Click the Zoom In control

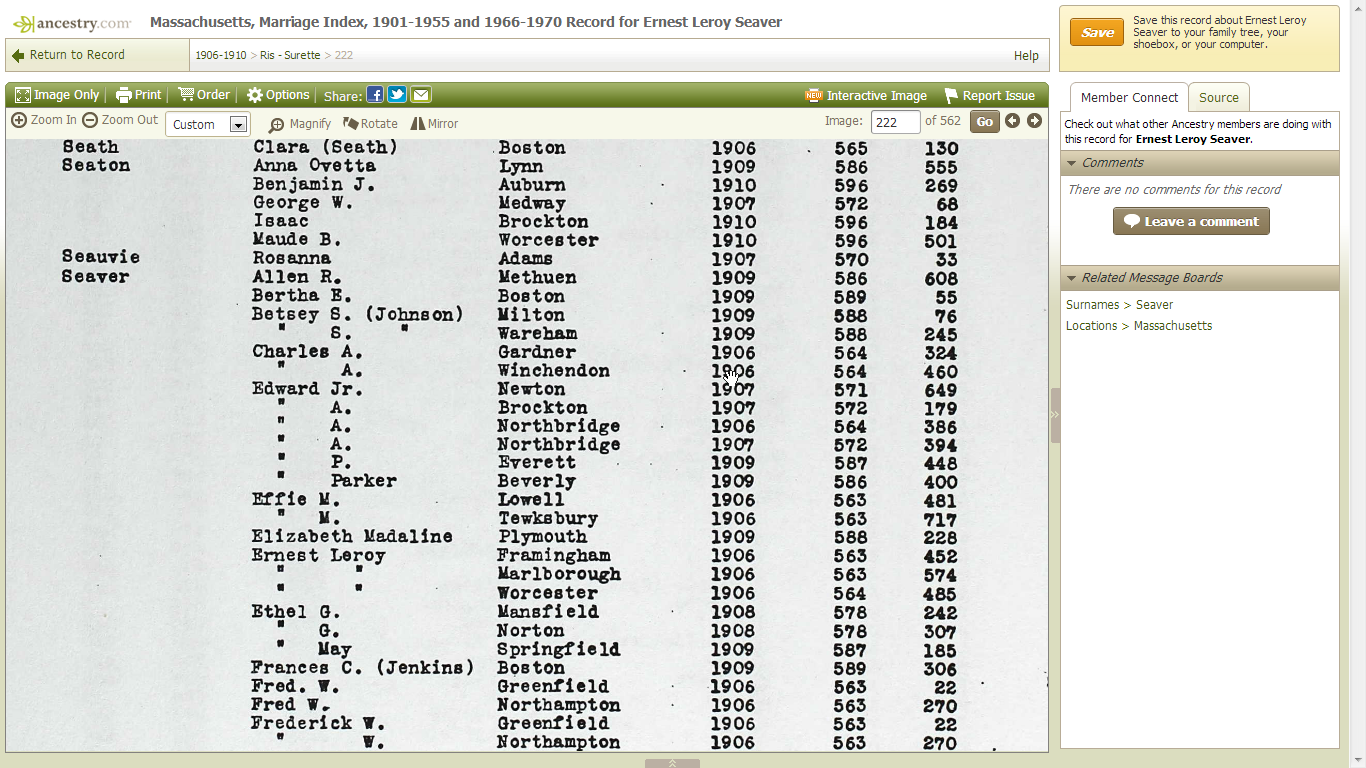[44, 119]
